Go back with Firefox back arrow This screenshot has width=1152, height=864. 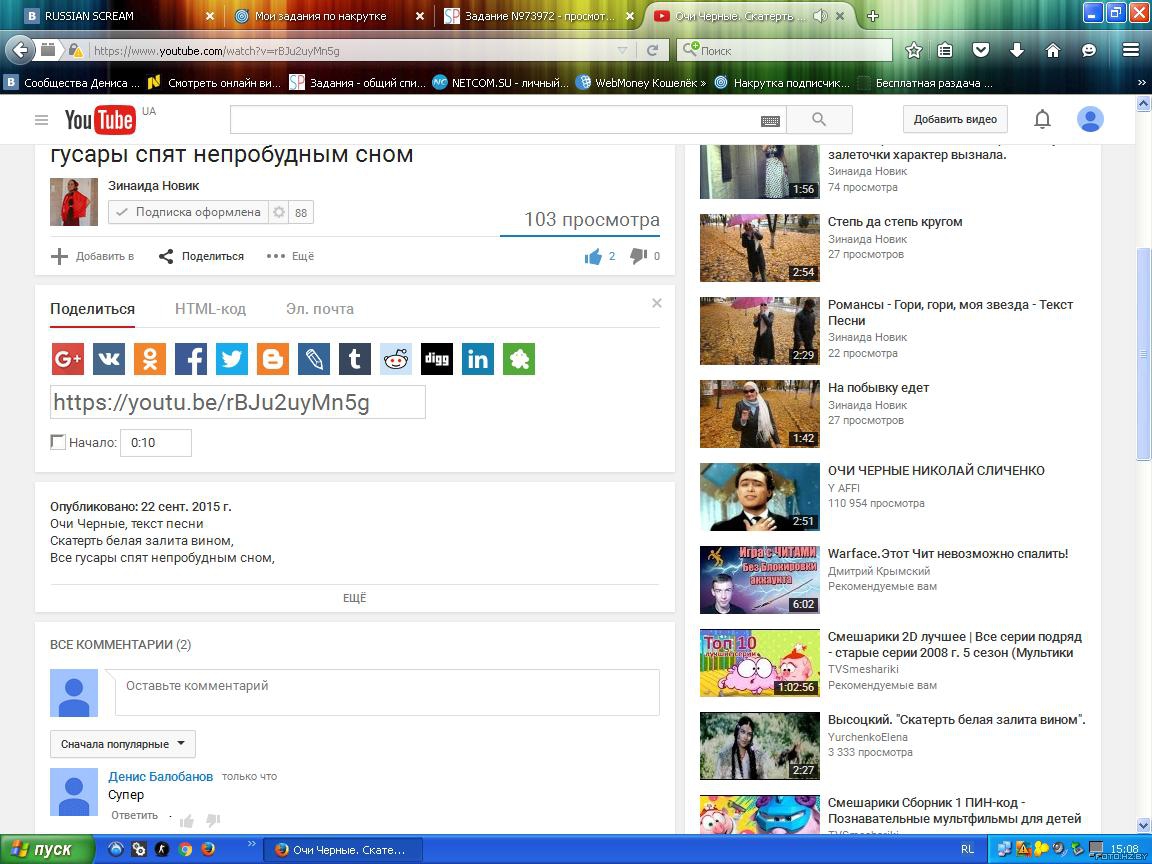click(21, 50)
